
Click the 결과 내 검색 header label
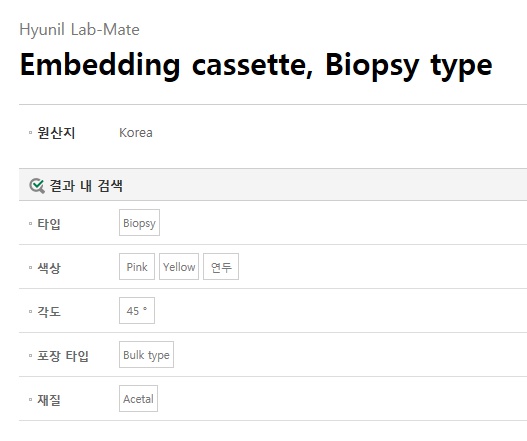point(86,186)
